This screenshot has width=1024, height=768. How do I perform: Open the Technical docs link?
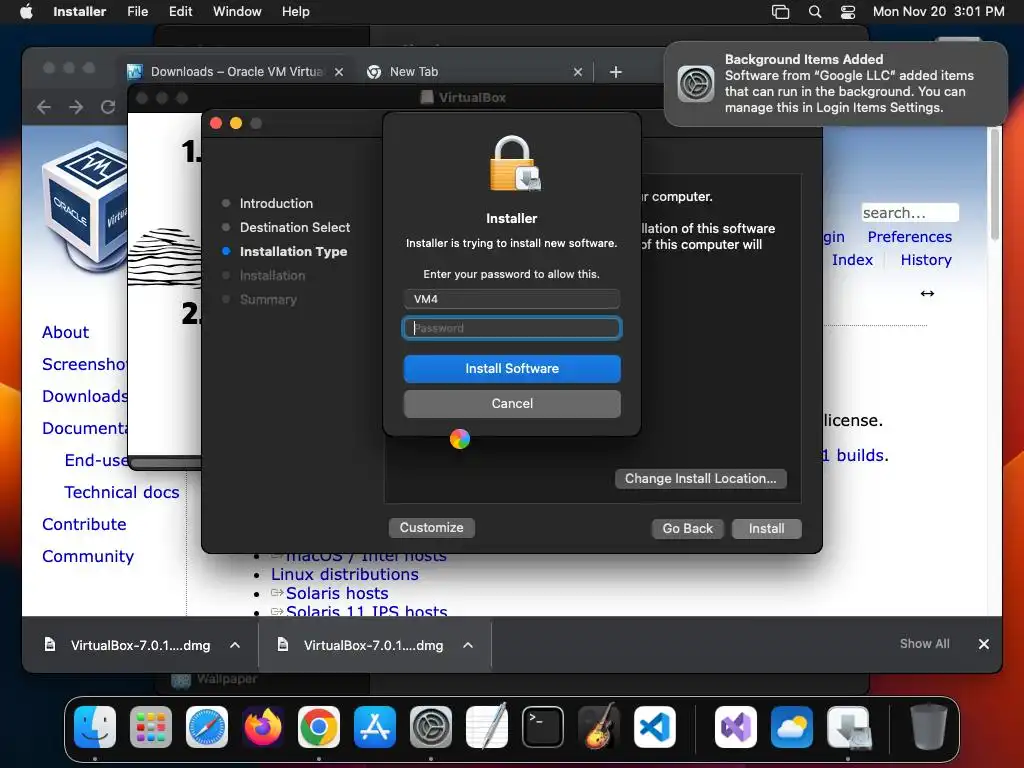[121, 492]
